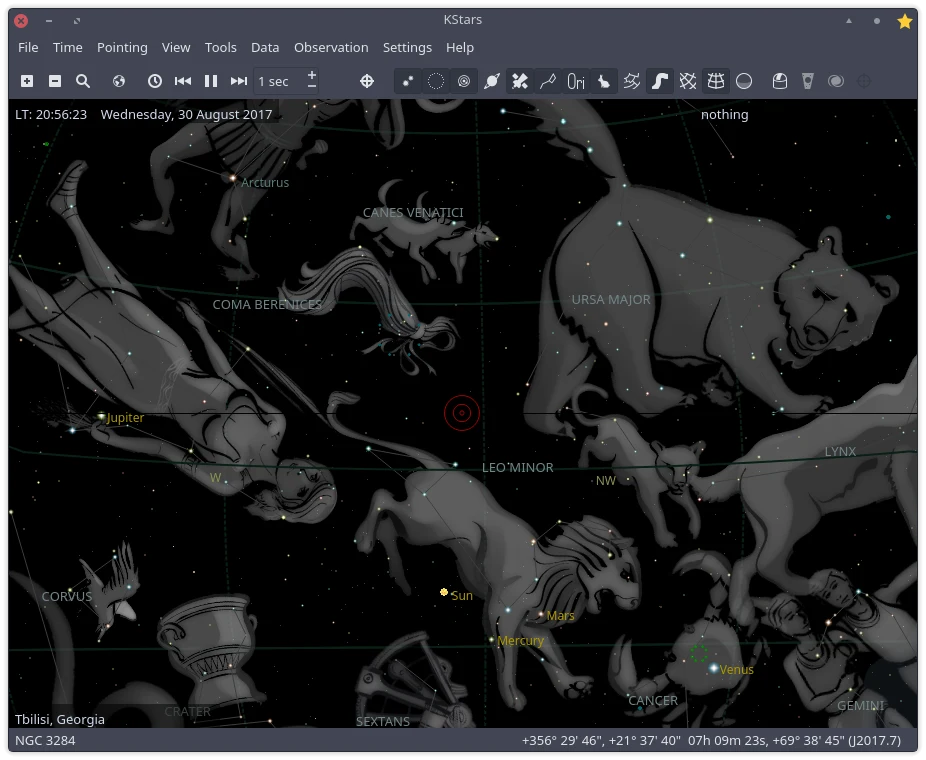Screen dimensions: 926x760
Task: Click the NGC 3284 status bar text
Action: (45, 741)
